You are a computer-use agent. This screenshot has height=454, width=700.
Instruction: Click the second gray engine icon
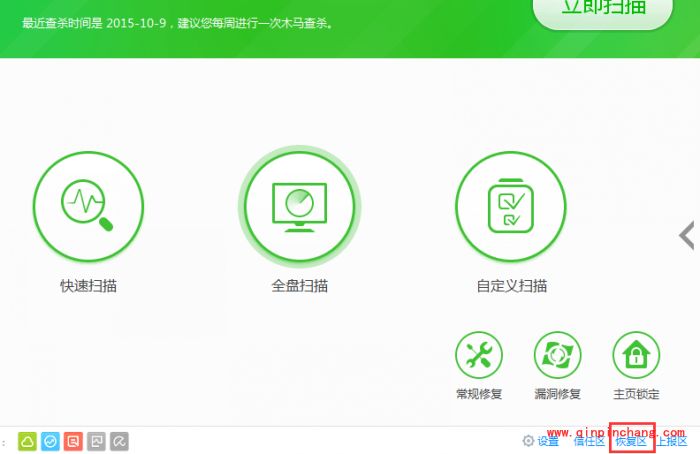pos(119,442)
